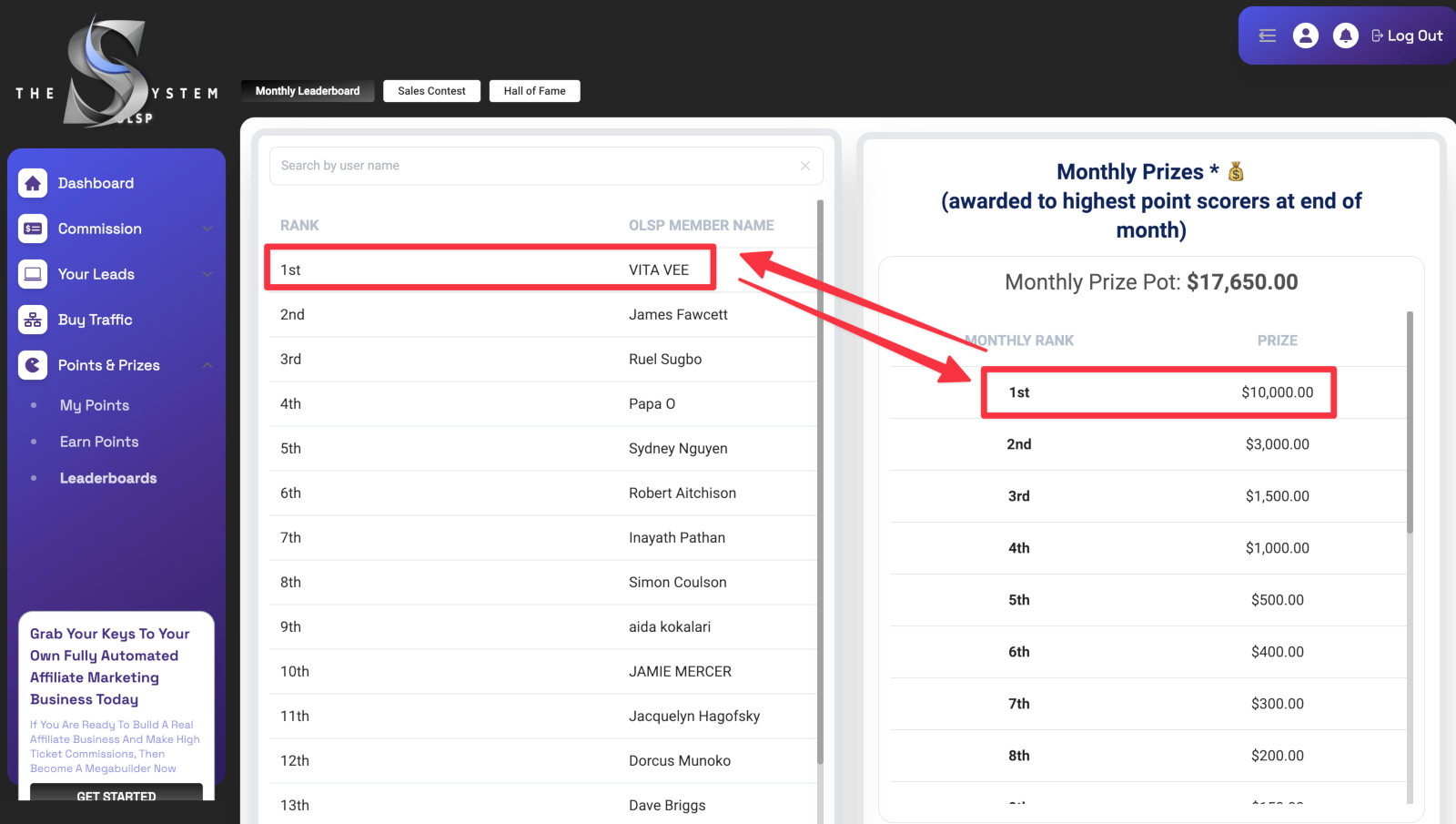Click the GET STARTED button
The width and height of the screenshot is (1456, 824).
click(x=116, y=796)
